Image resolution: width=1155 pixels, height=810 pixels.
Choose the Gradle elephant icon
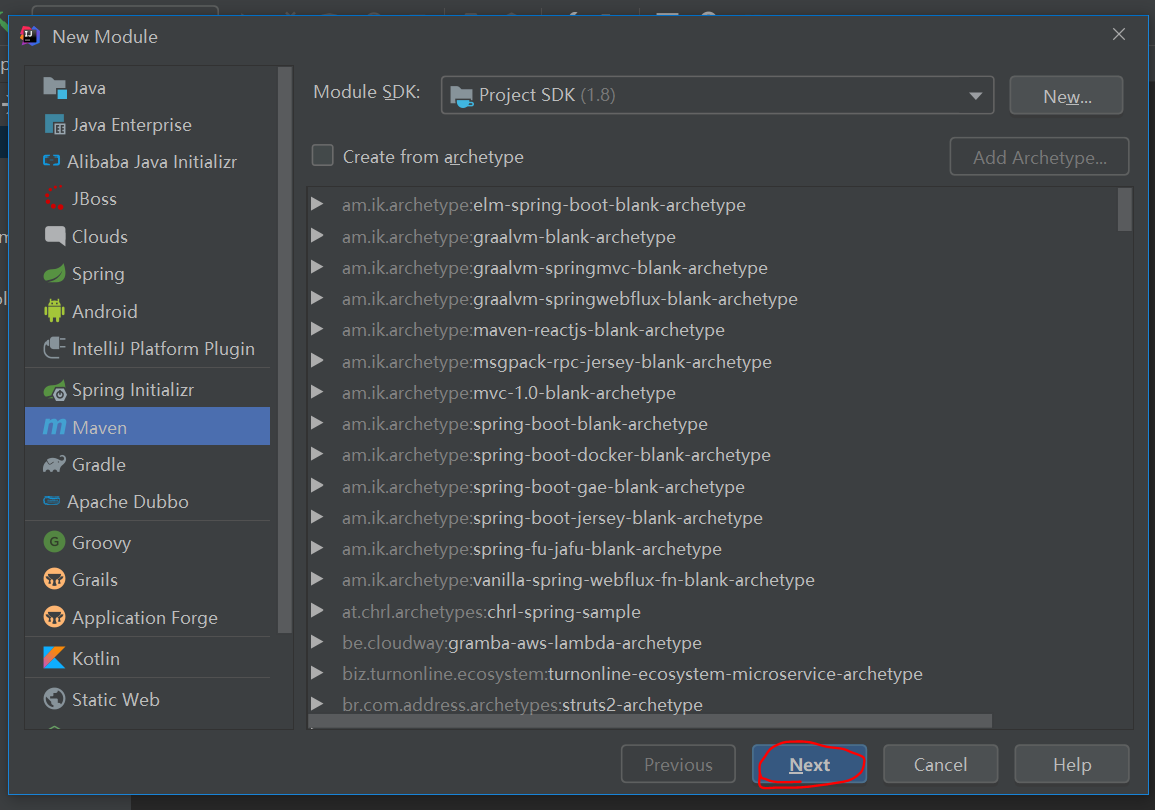(x=55, y=465)
